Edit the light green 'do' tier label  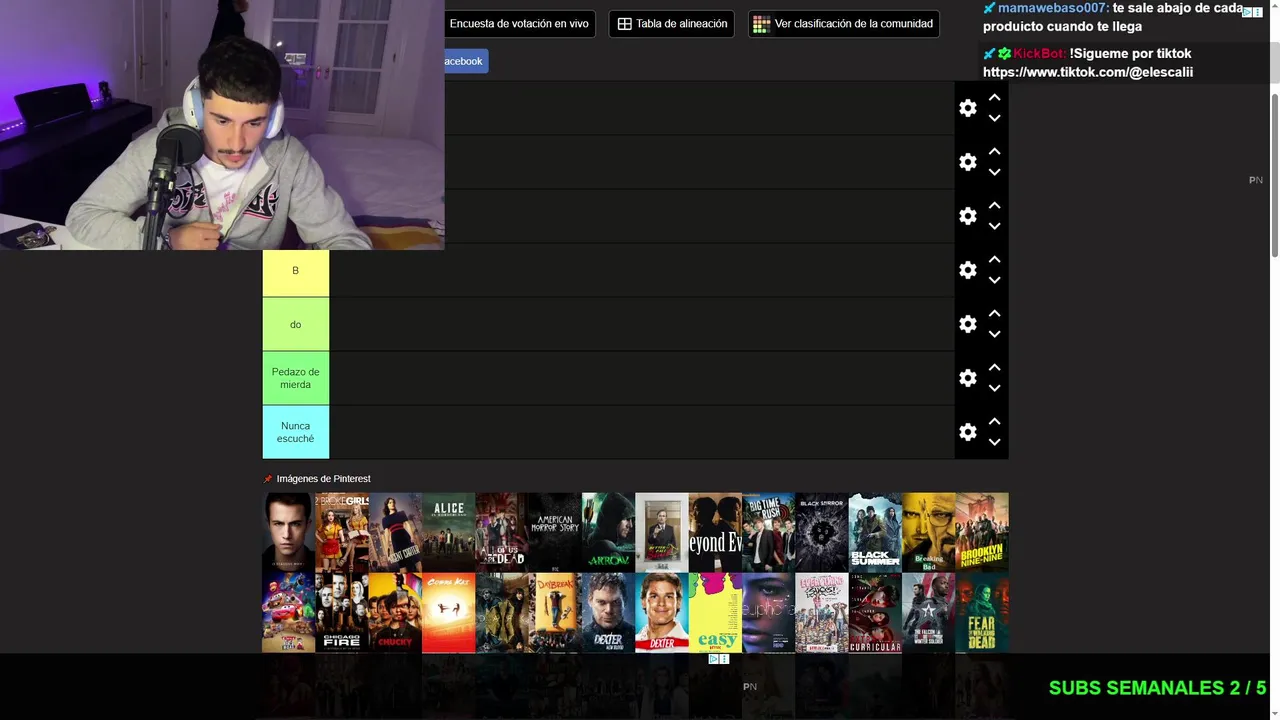[x=296, y=324]
